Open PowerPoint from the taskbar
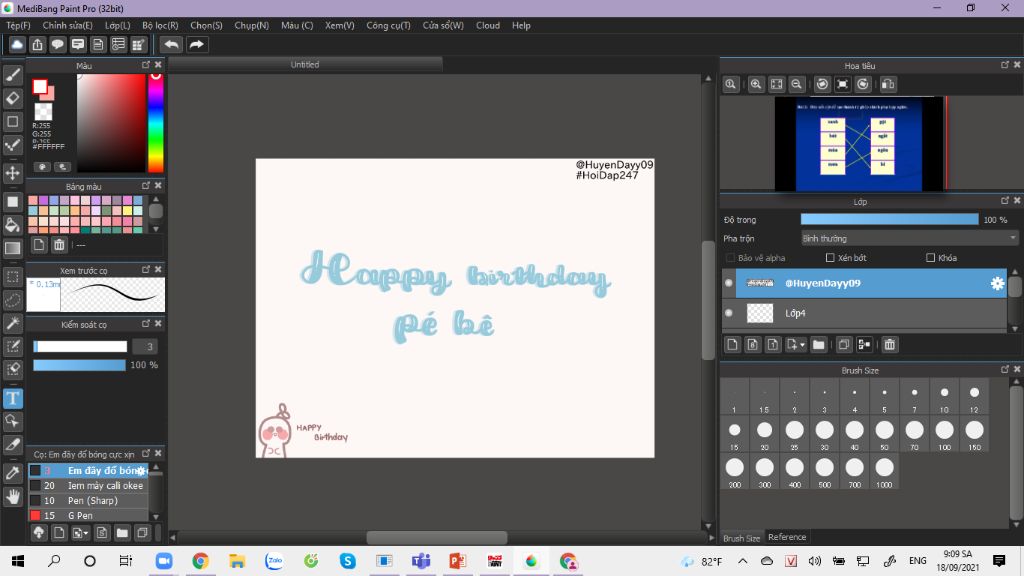 457,561
